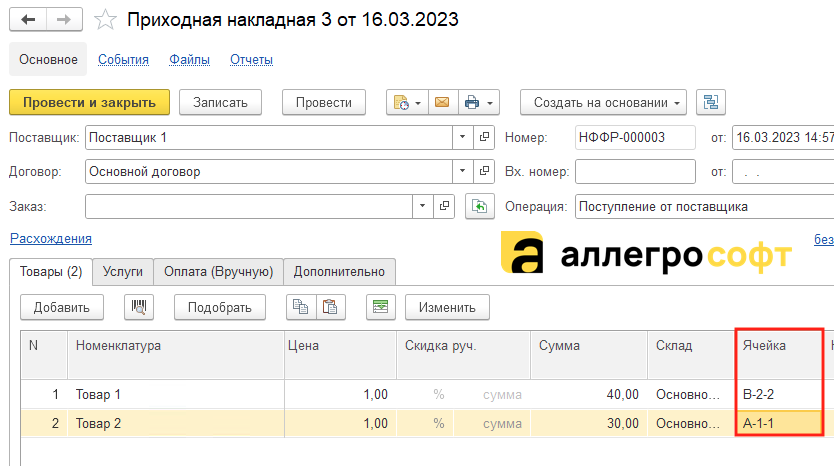Click the Цена column header
The image size is (834, 466).
coord(340,355)
